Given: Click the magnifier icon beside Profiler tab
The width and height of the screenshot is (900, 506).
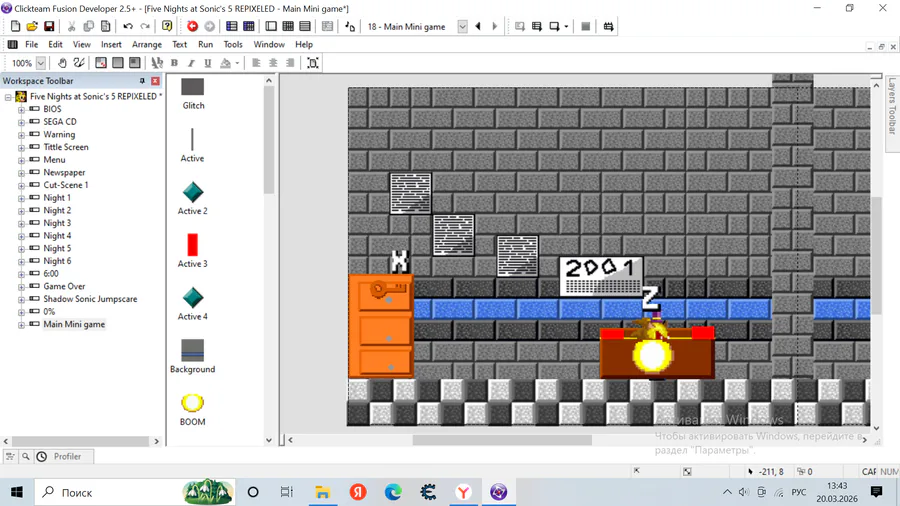Looking at the screenshot, I should pos(26,457).
